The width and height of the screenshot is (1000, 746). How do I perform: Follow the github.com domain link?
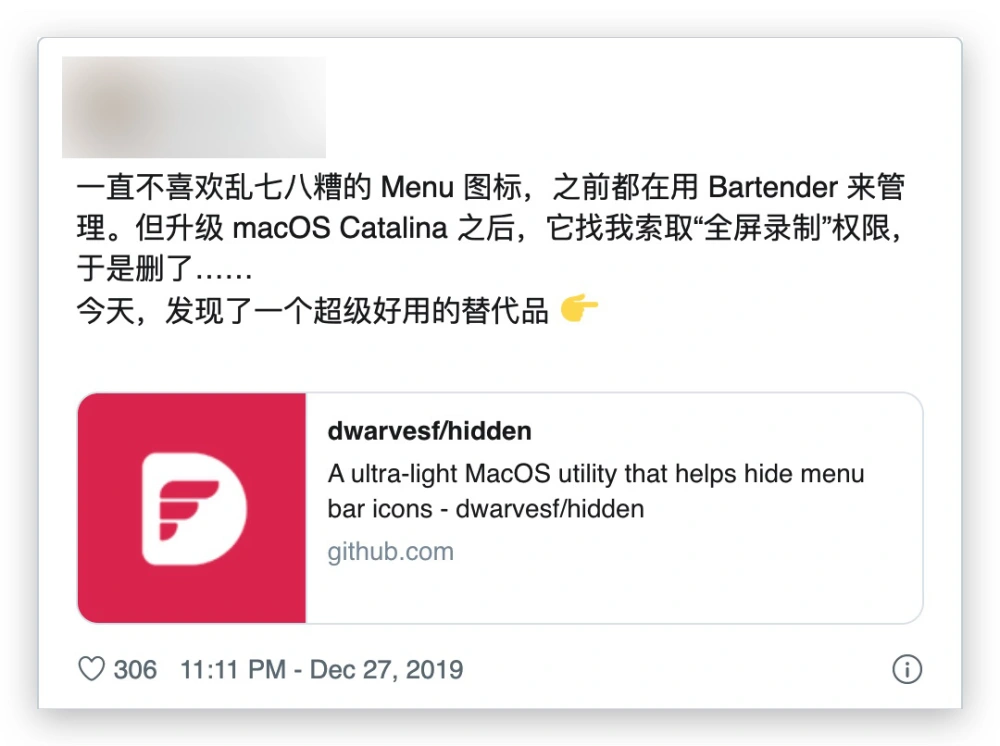coord(390,552)
